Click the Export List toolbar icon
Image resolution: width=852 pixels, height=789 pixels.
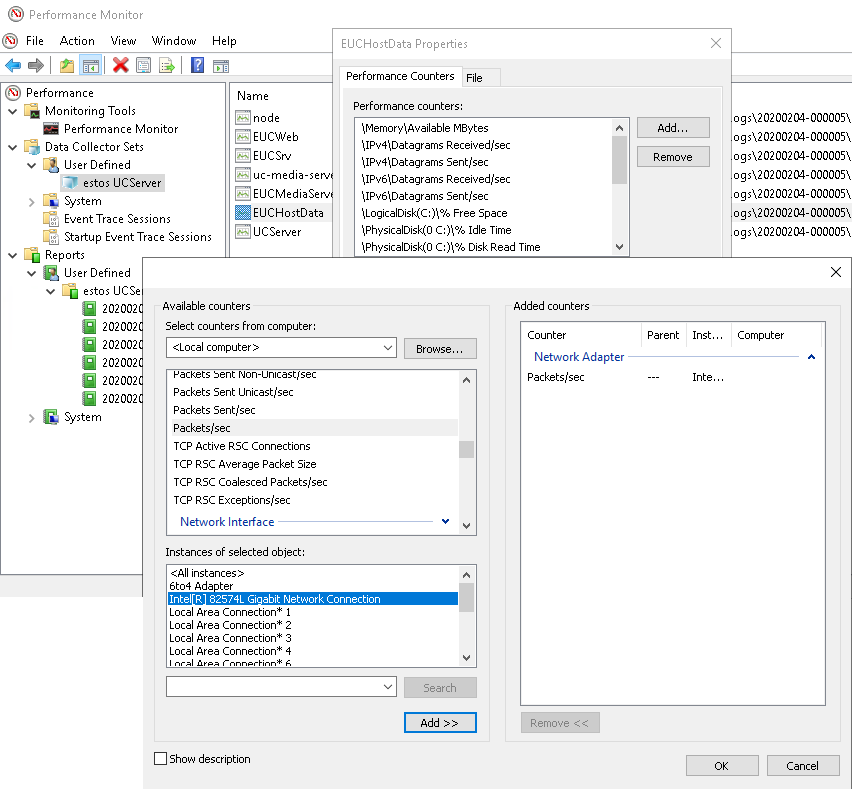167,65
